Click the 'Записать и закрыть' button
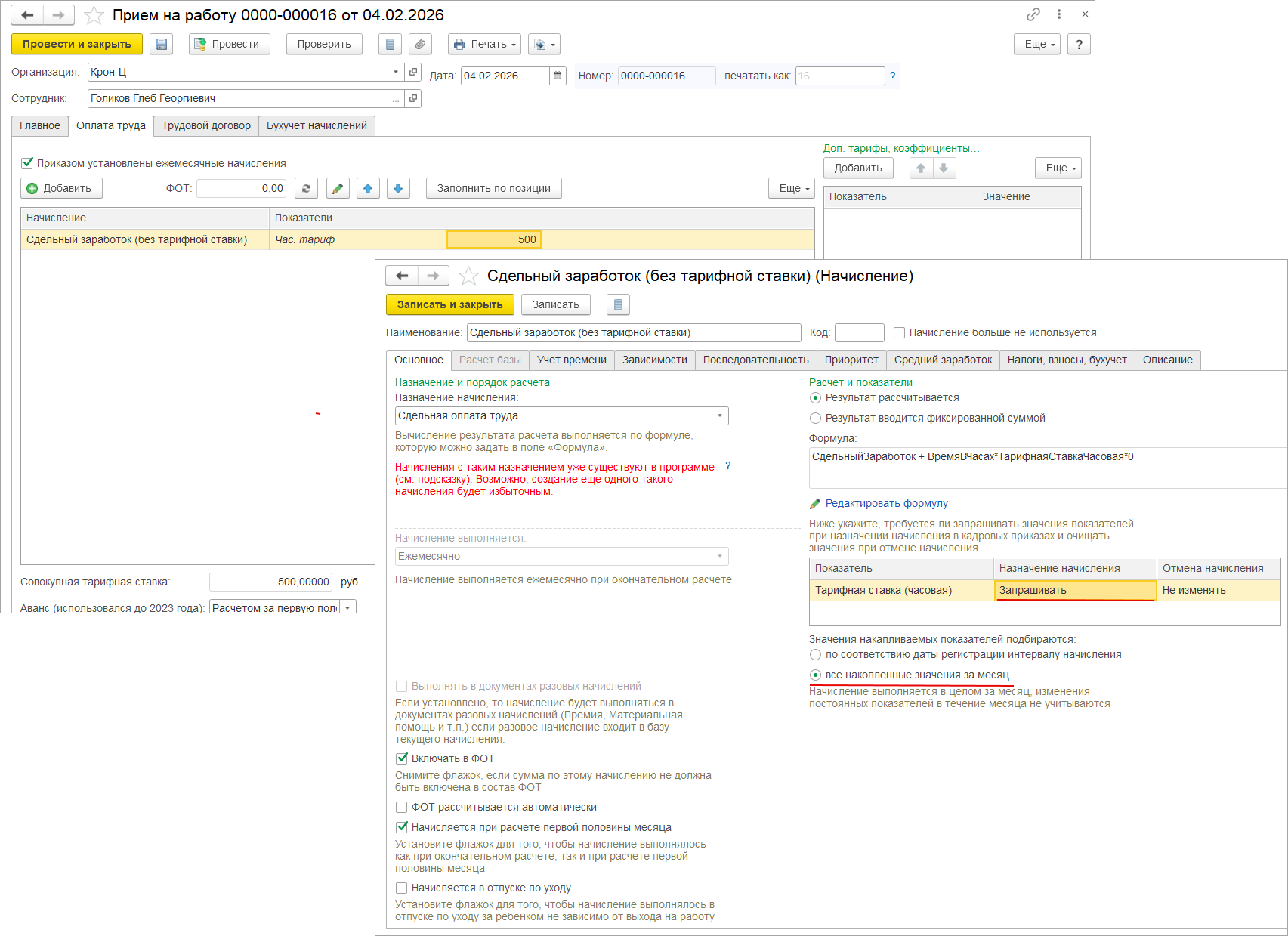Screen dimensions: 1288x936 pyautogui.click(x=449, y=305)
